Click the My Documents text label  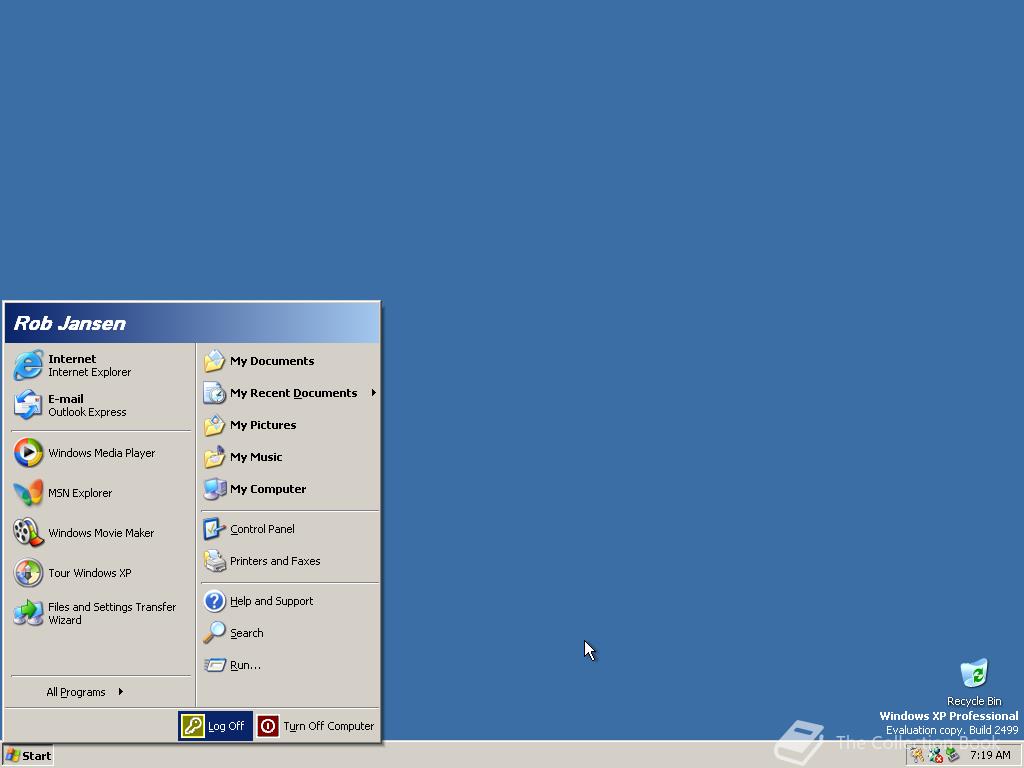(x=272, y=361)
